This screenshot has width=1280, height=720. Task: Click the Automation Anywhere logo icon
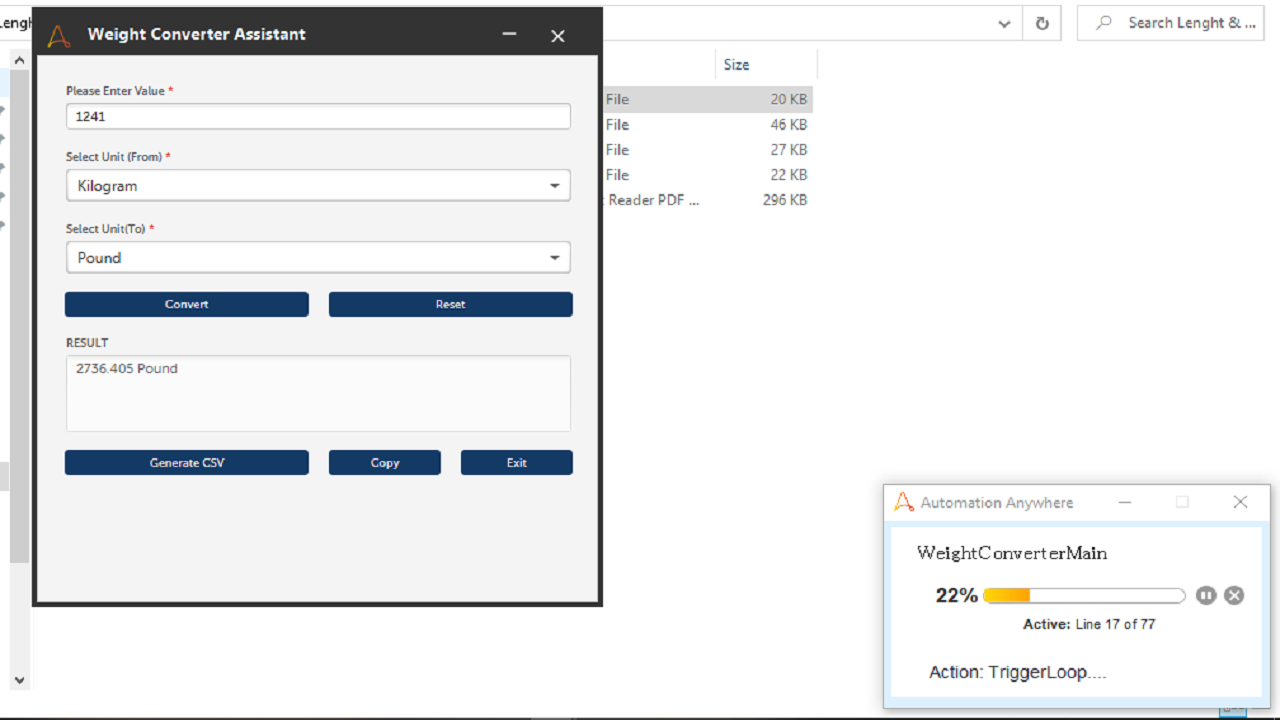click(x=904, y=502)
